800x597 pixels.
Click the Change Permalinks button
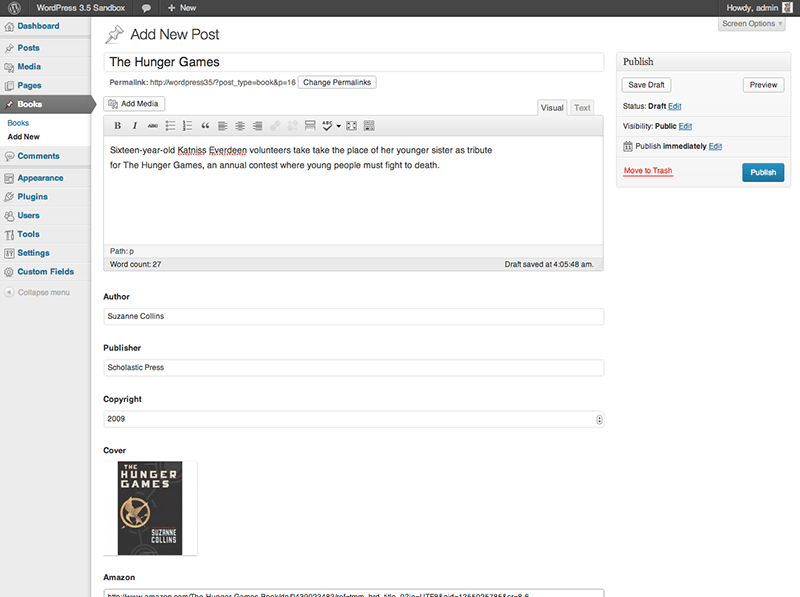click(337, 82)
